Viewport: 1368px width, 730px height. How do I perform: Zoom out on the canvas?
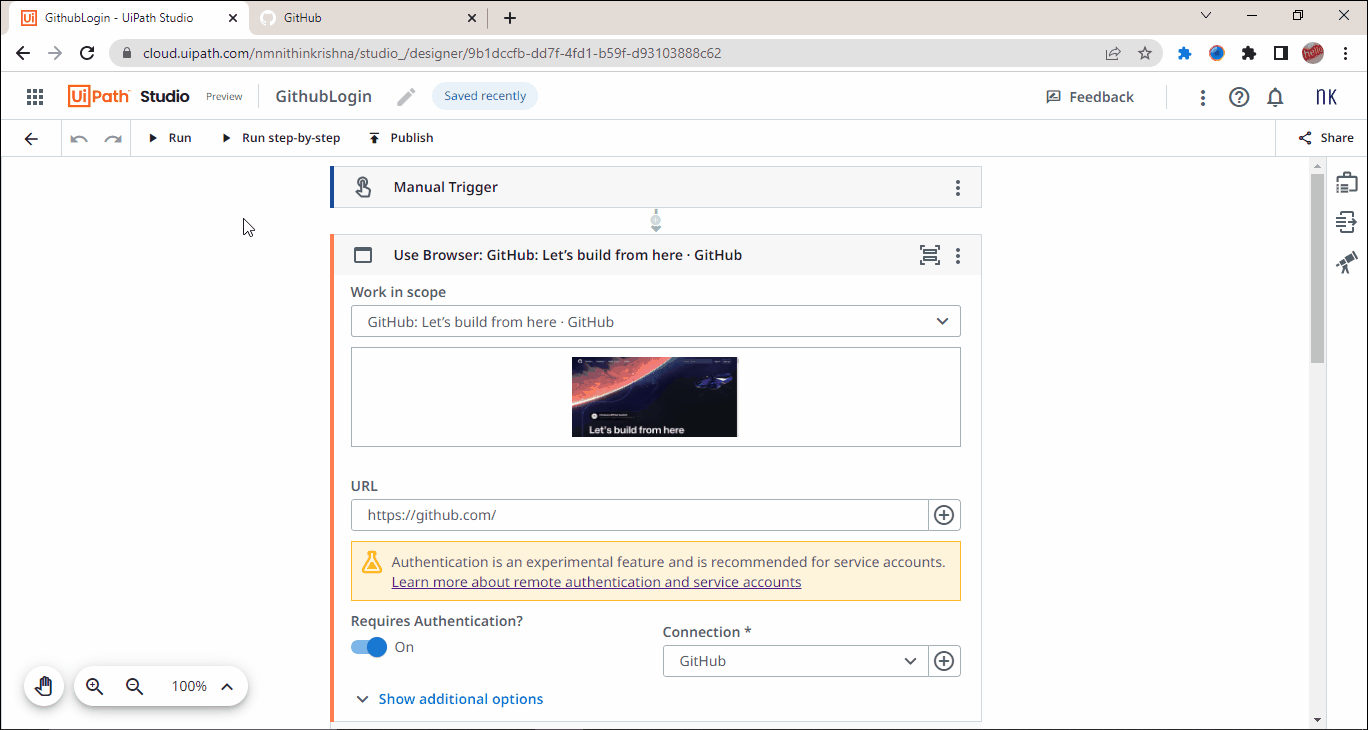tap(134, 686)
